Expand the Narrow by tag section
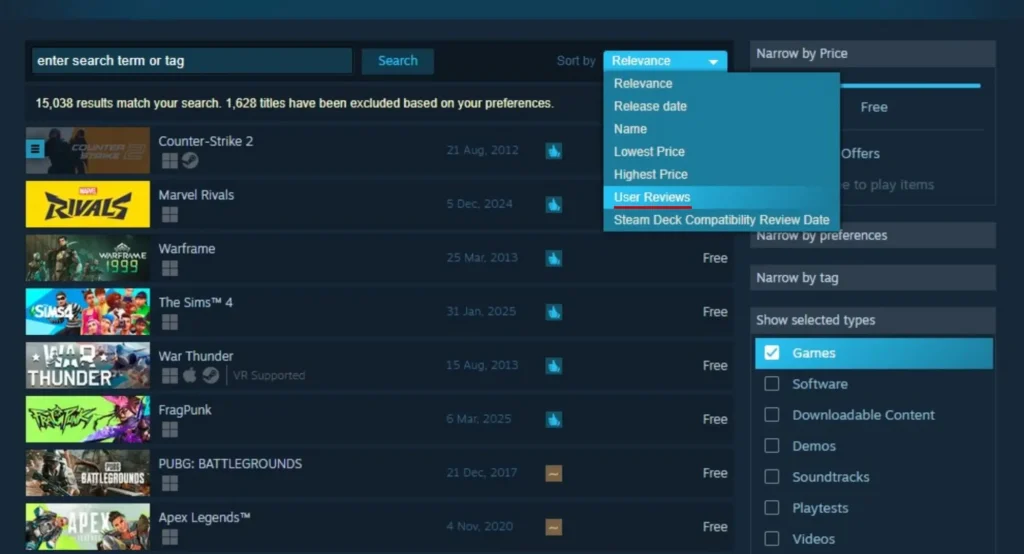1024x554 pixels. pyautogui.click(x=872, y=278)
